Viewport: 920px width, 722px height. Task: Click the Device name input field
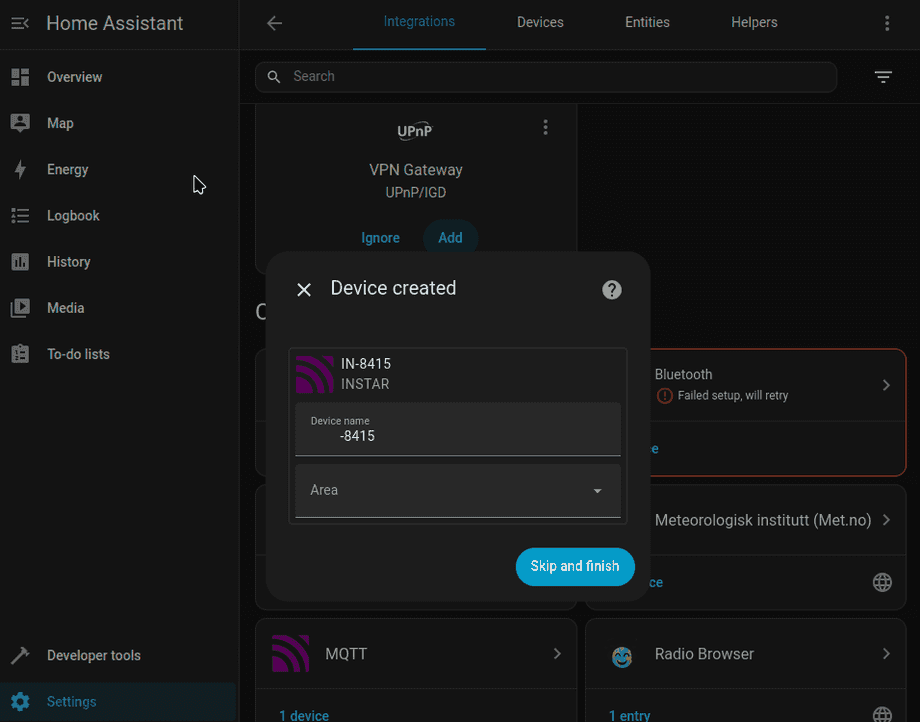(x=457, y=435)
